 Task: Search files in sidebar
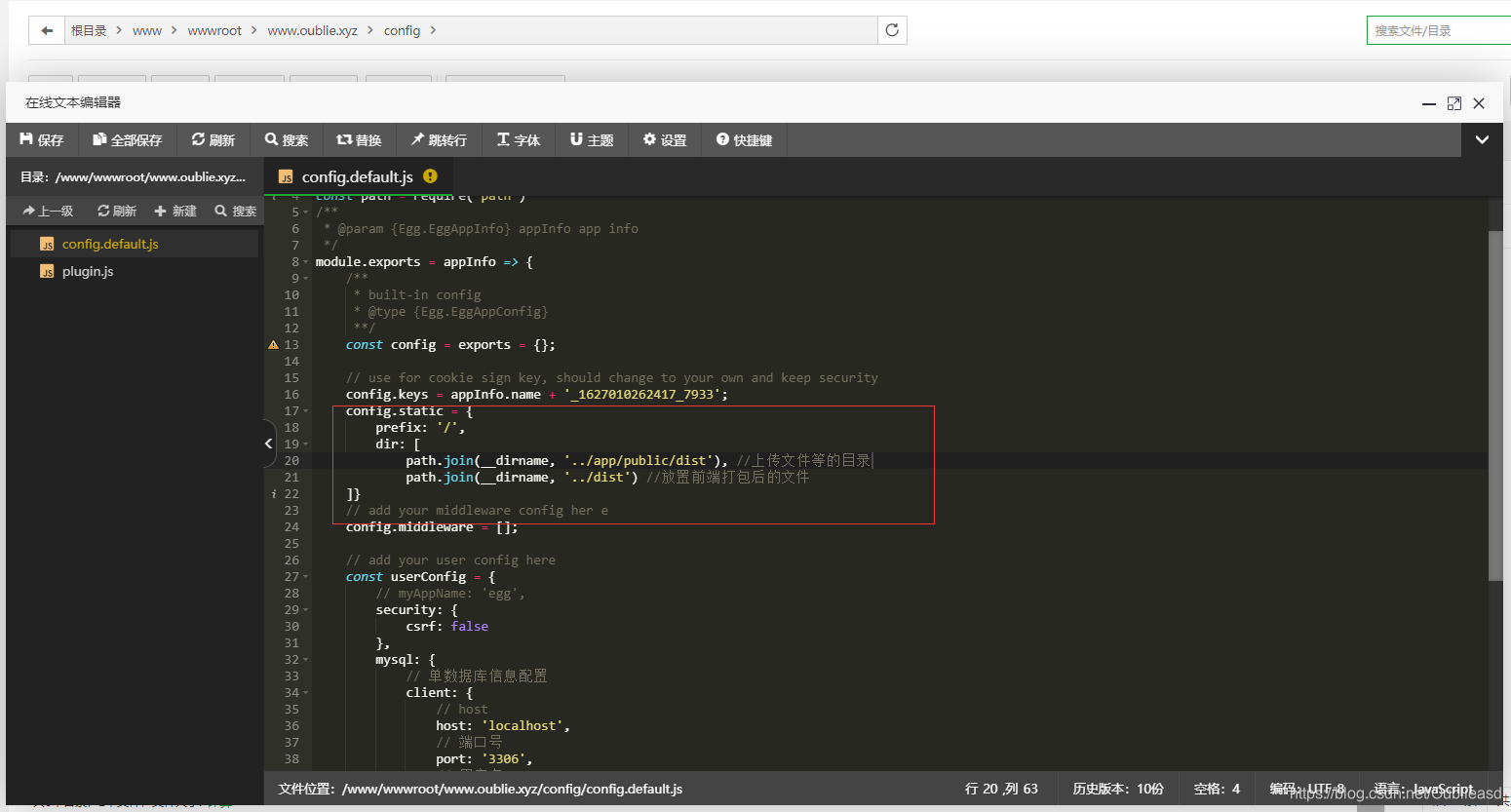235,211
